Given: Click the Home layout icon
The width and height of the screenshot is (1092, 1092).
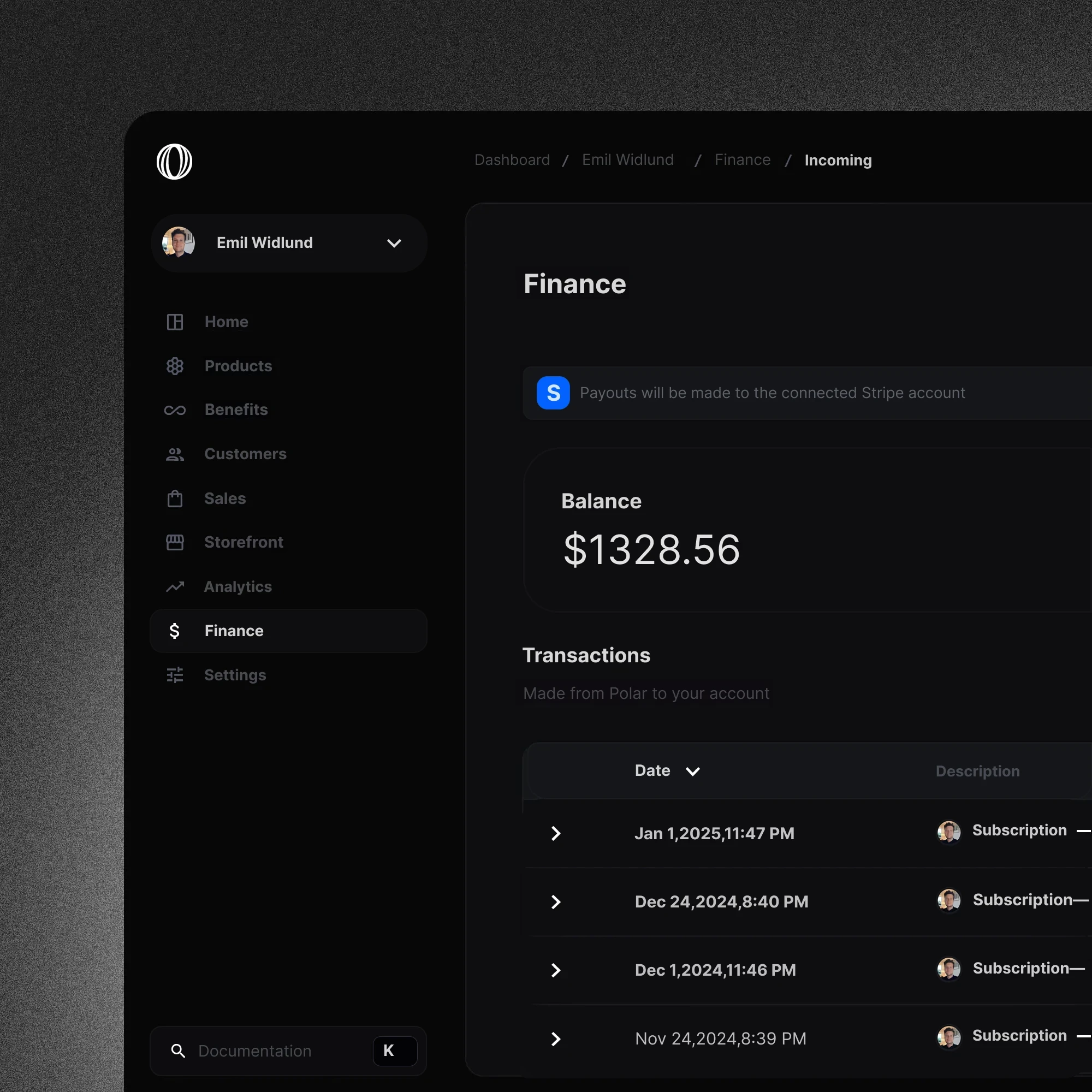Looking at the screenshot, I should [x=175, y=322].
